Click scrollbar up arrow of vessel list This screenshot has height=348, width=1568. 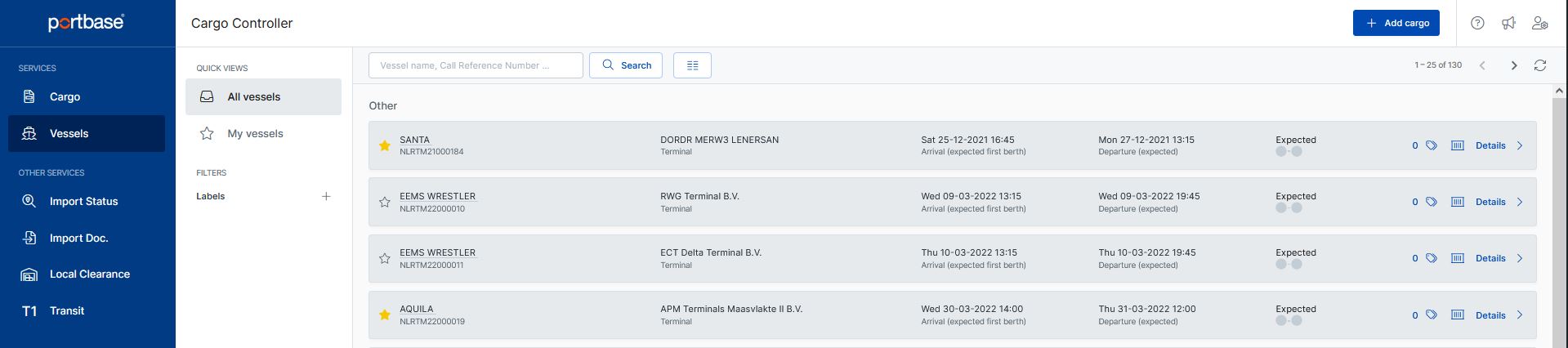click(1559, 91)
